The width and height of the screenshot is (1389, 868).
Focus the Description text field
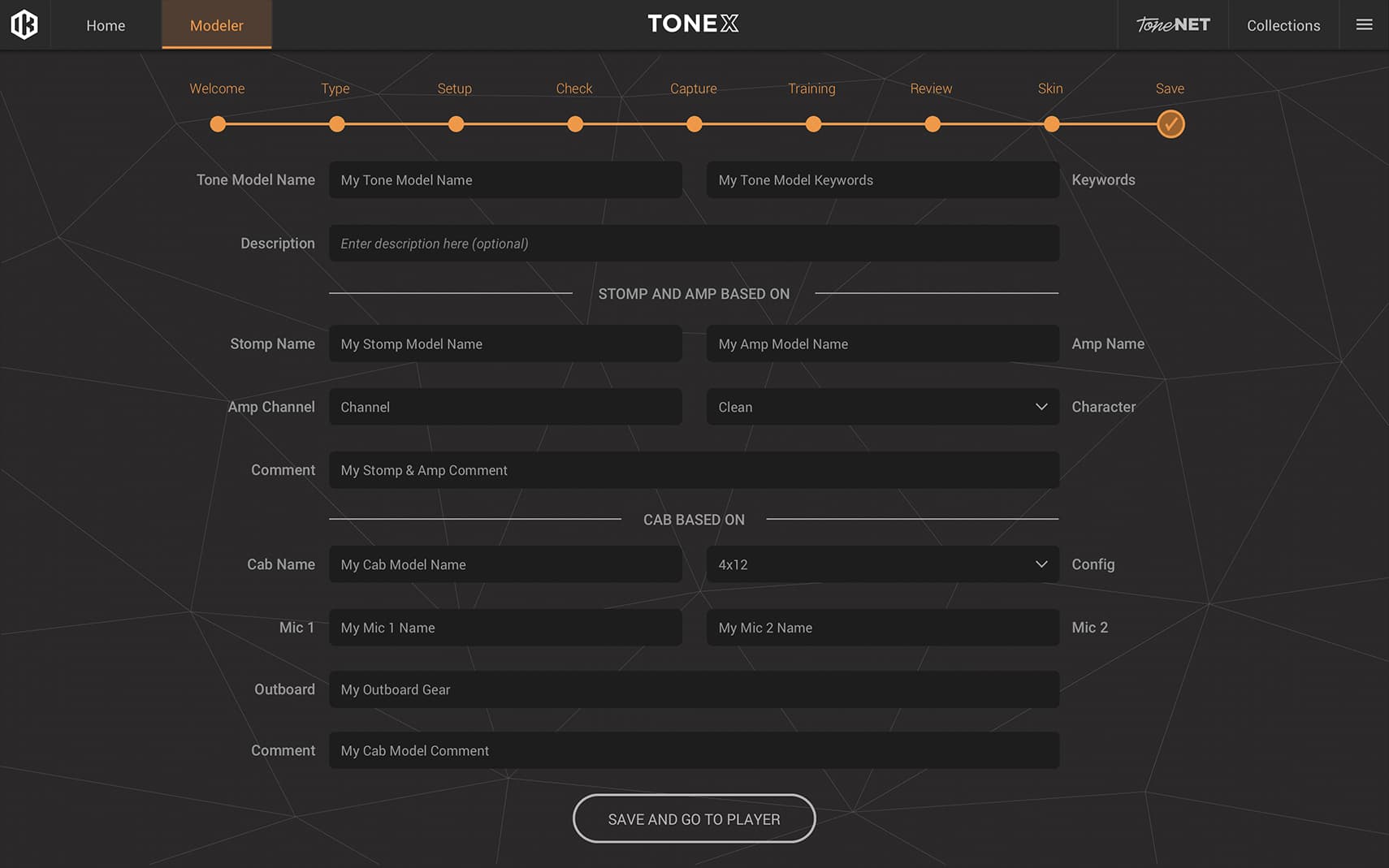(x=693, y=244)
